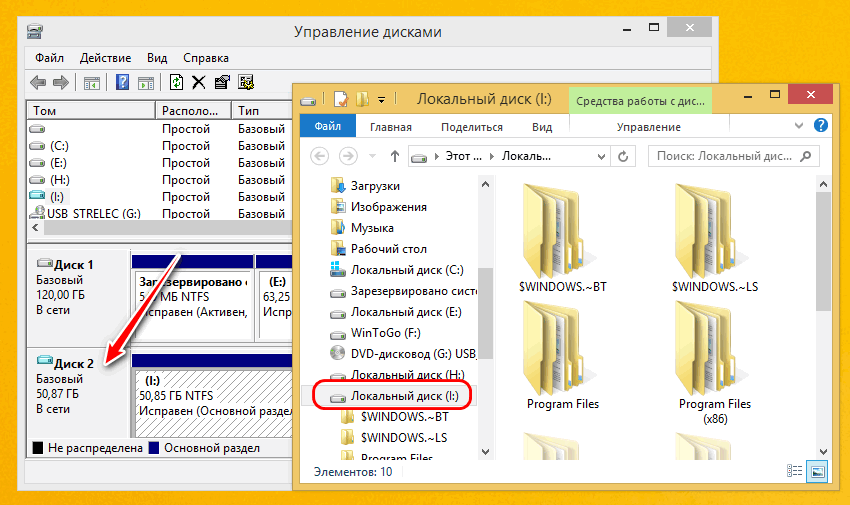This screenshot has width=850, height=505.
Task: Refresh the Explorer address bar location
Action: pos(624,157)
